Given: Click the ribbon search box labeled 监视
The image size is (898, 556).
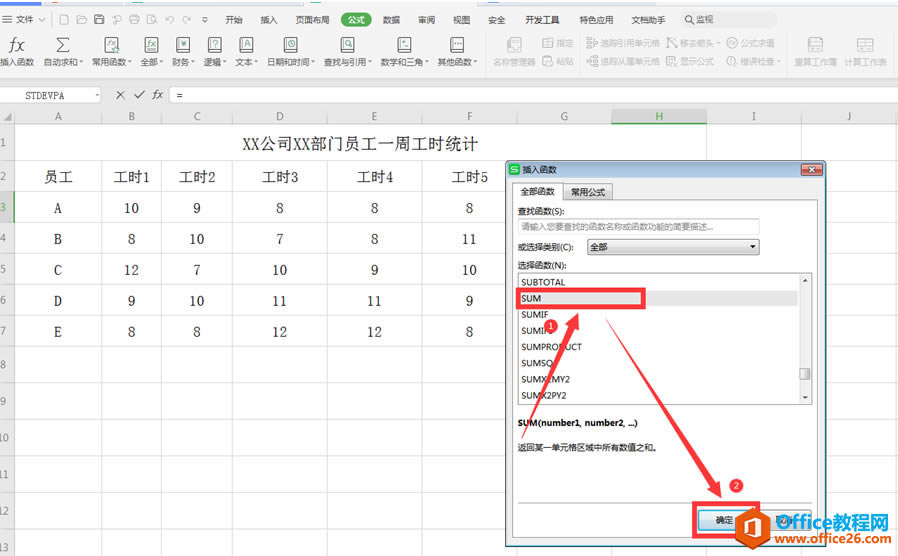Looking at the screenshot, I should pyautogui.click(x=728, y=19).
